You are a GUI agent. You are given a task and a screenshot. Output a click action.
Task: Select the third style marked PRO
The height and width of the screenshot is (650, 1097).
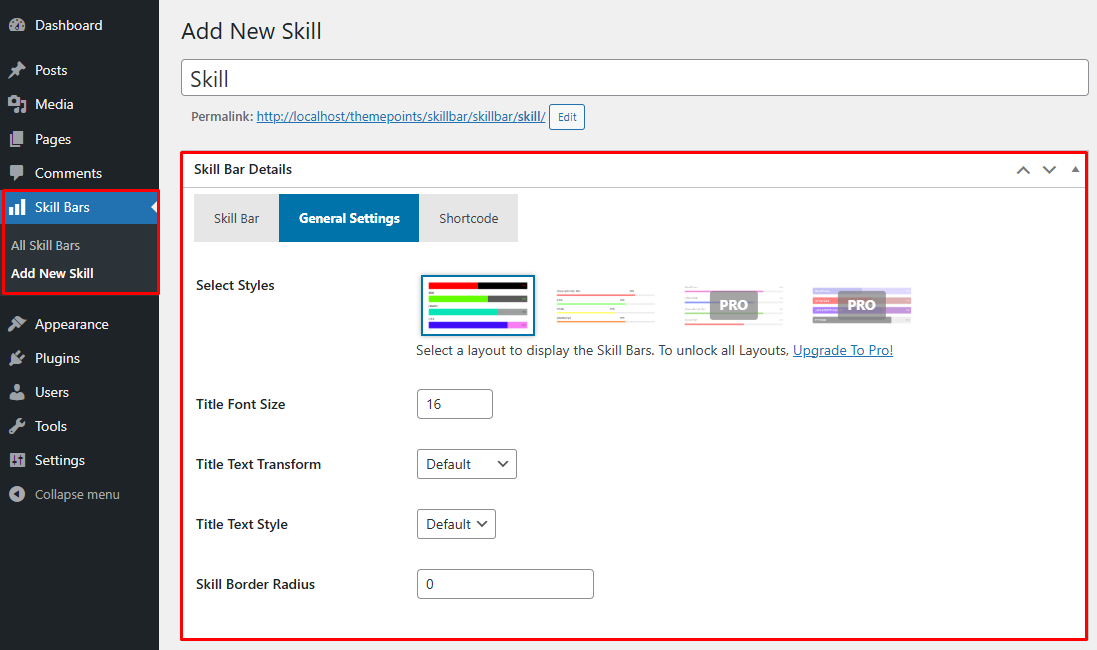click(733, 305)
